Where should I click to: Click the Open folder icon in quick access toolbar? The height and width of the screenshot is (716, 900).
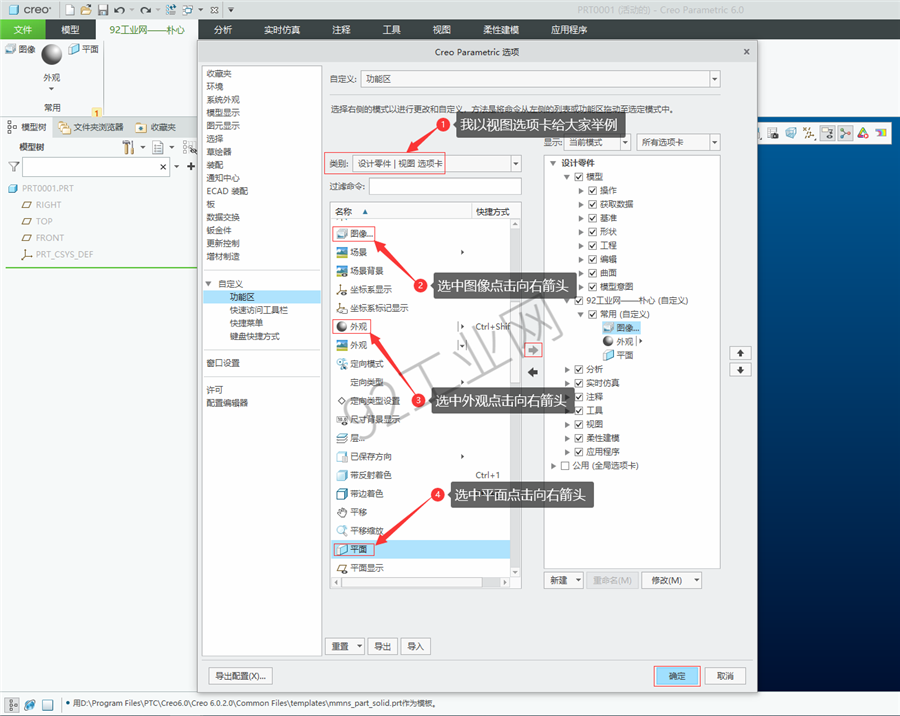tap(86, 10)
